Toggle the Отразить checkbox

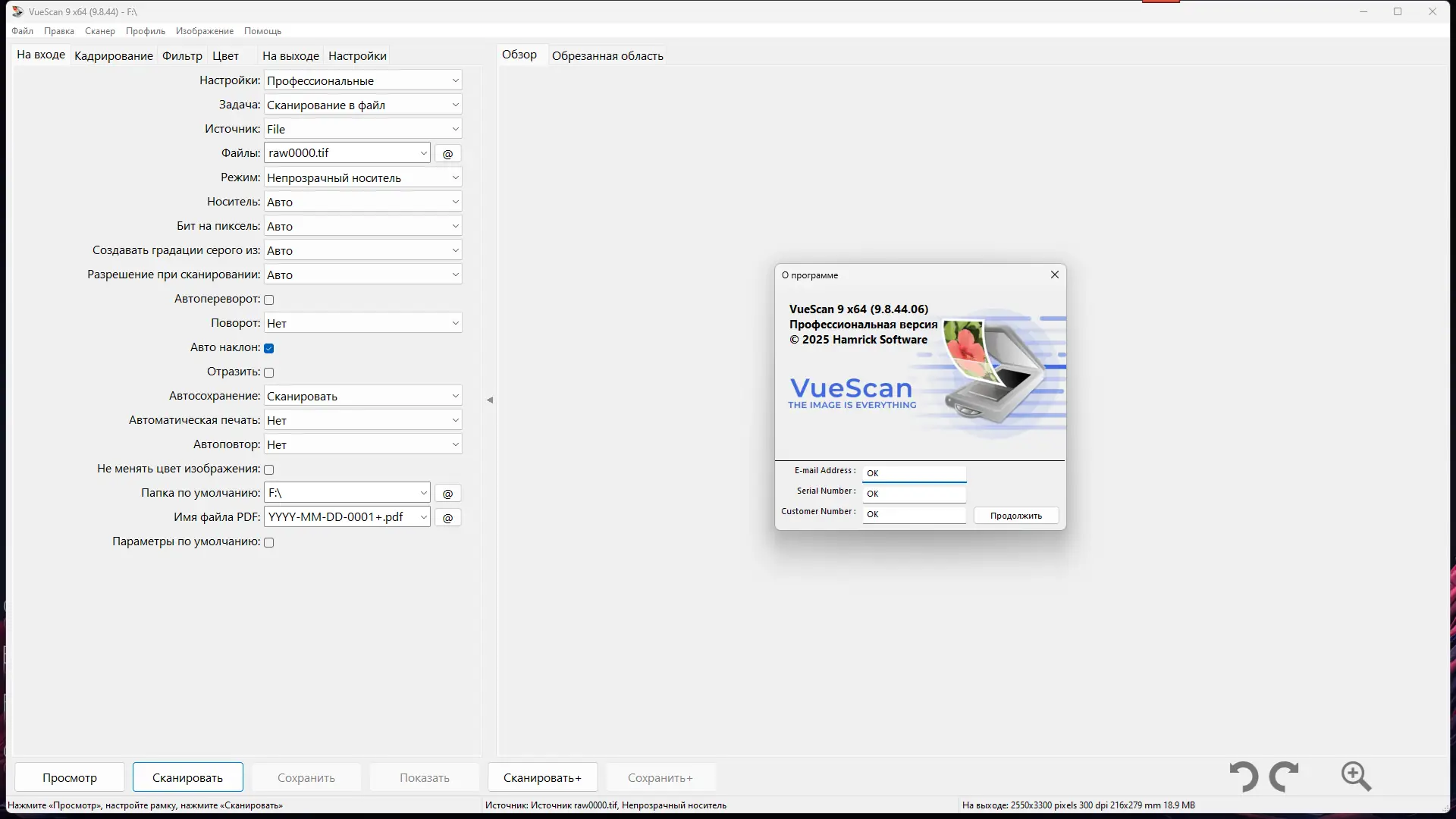tap(269, 372)
